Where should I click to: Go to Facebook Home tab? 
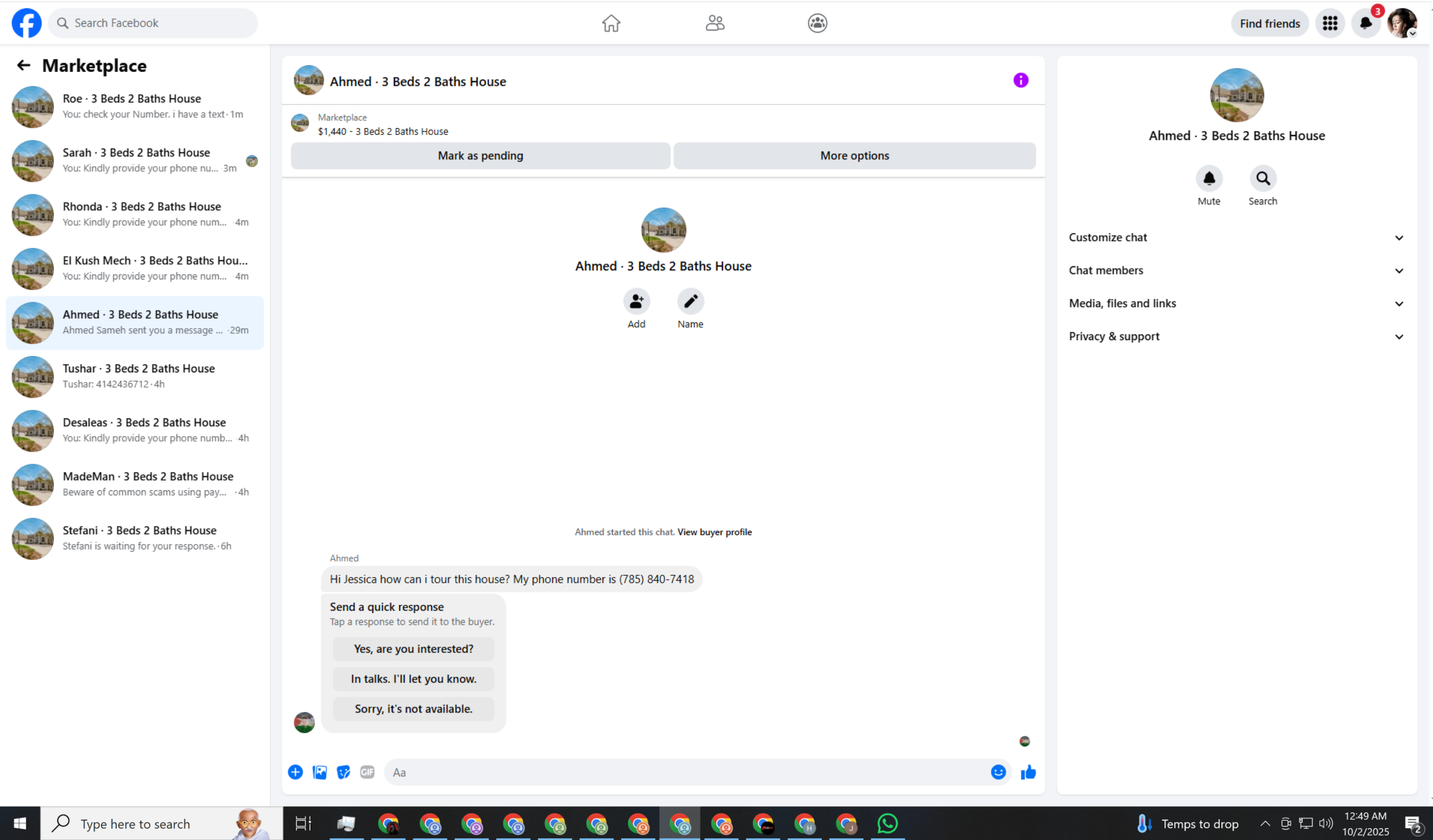click(x=610, y=23)
